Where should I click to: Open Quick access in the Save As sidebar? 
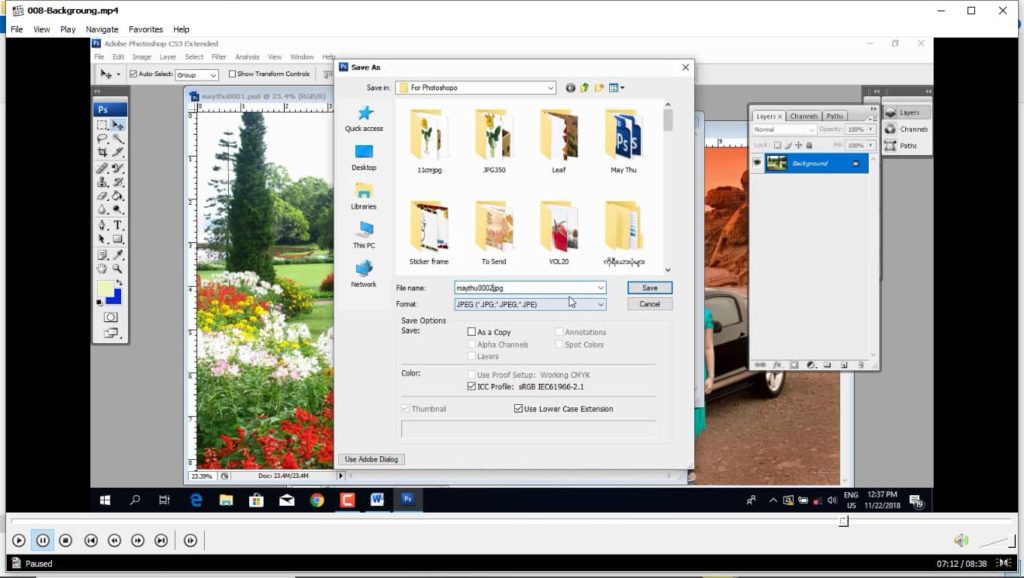364,118
